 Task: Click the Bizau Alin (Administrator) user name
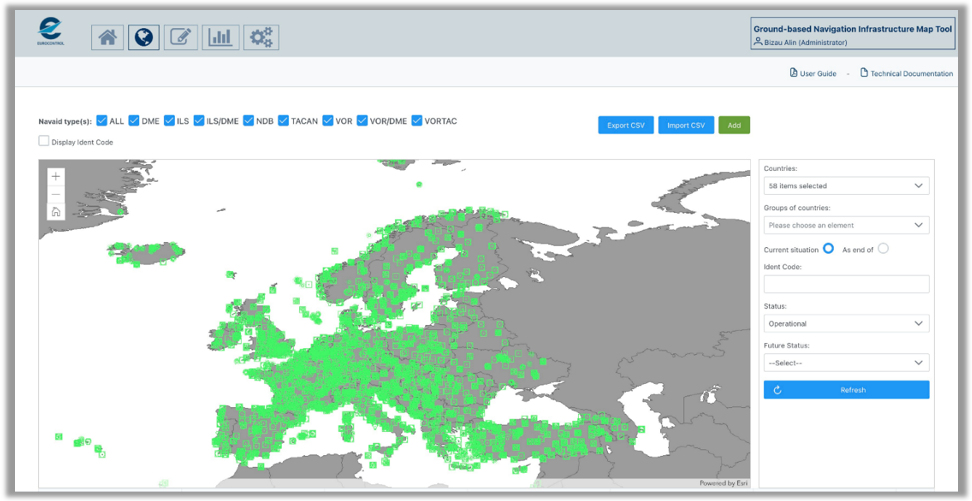point(805,43)
